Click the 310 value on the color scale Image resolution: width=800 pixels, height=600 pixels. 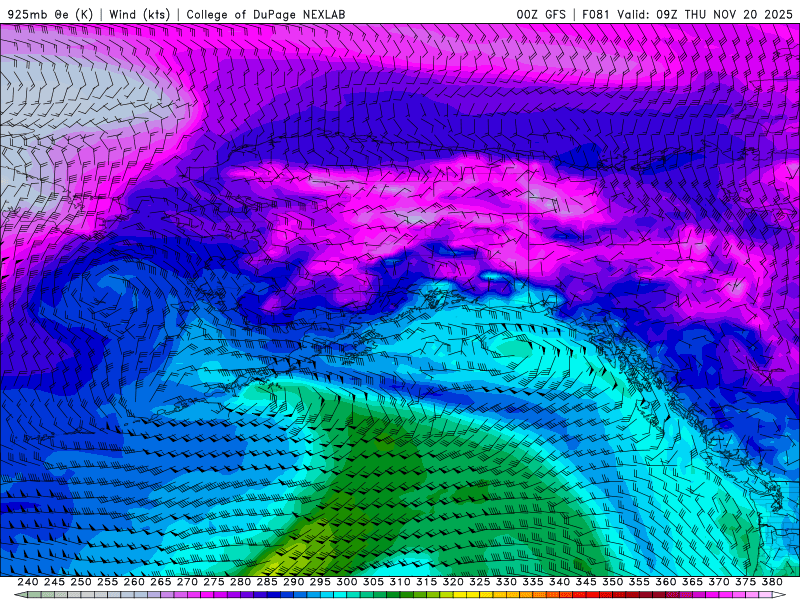pyautogui.click(x=400, y=582)
